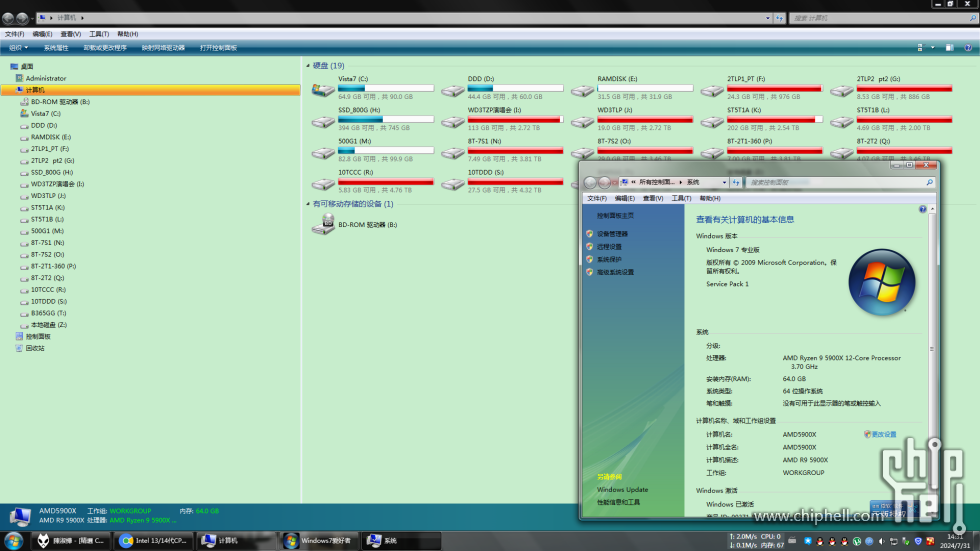Open System protection link in System window
This screenshot has height=551, width=980.
point(609,259)
